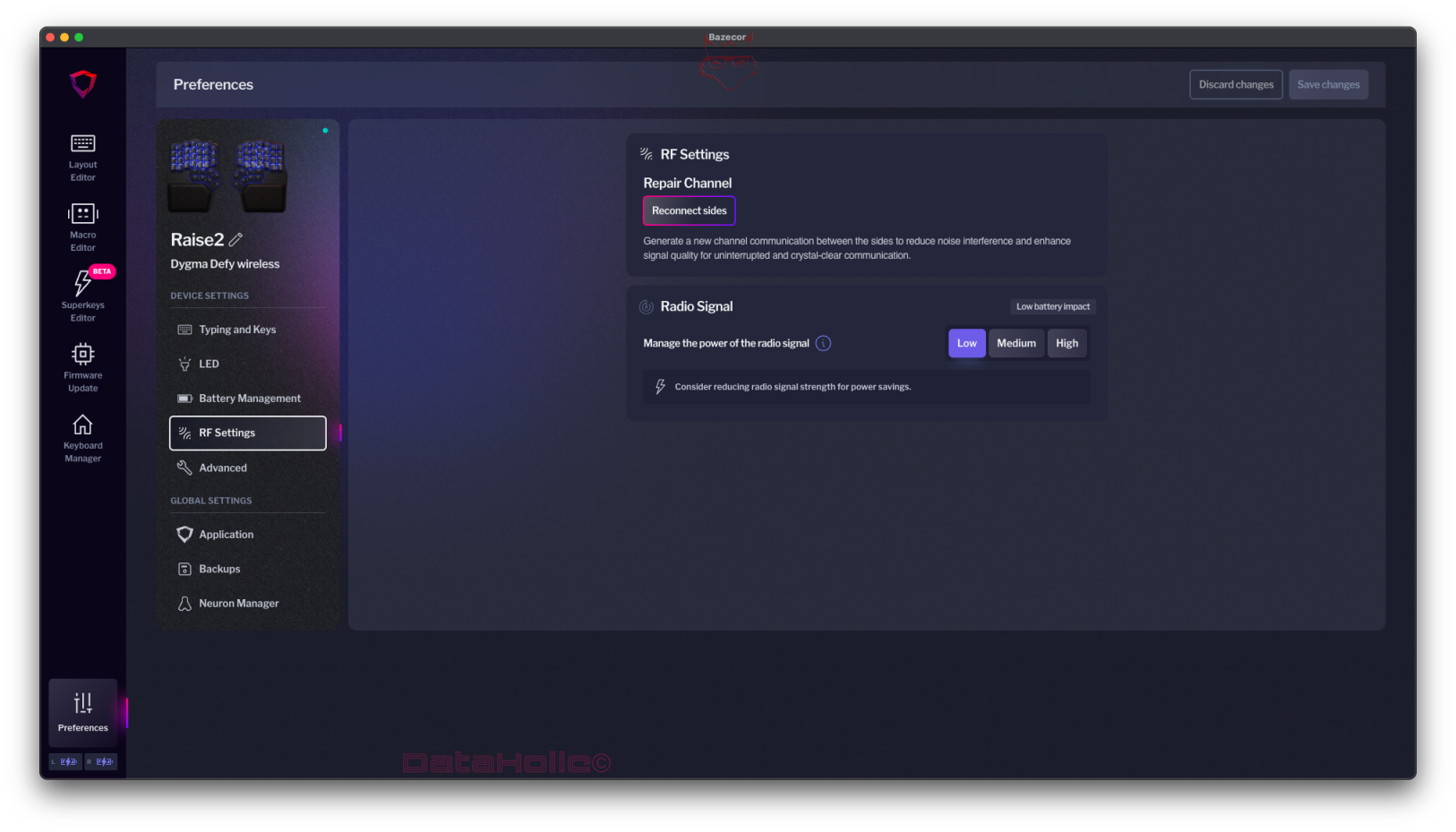Set radio signal power to Medium
The image size is (1456, 832).
point(1015,343)
